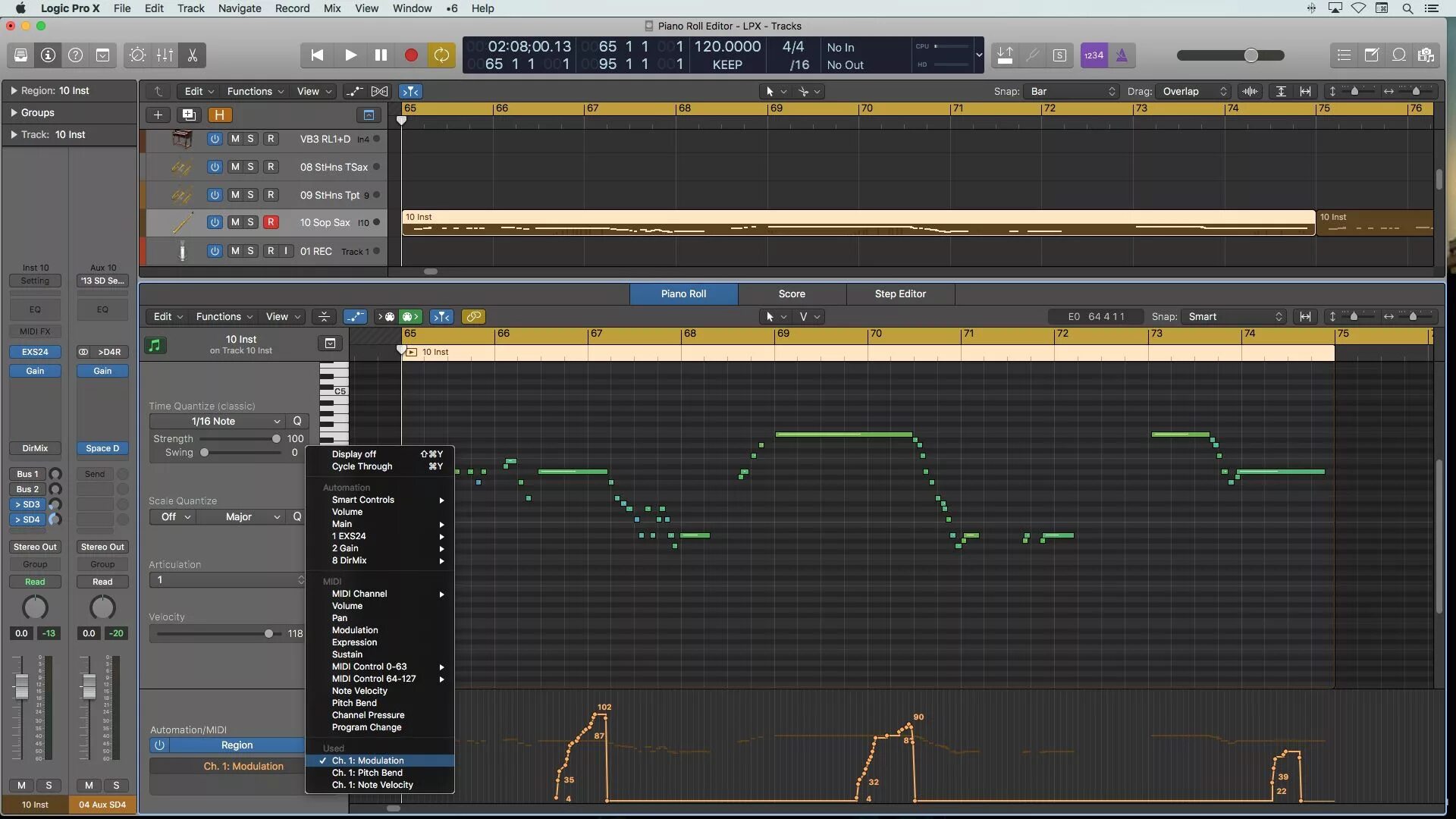Viewport: 1456px width, 819px height.
Task: Click the Link button in Piano Roll
Action: point(473,317)
